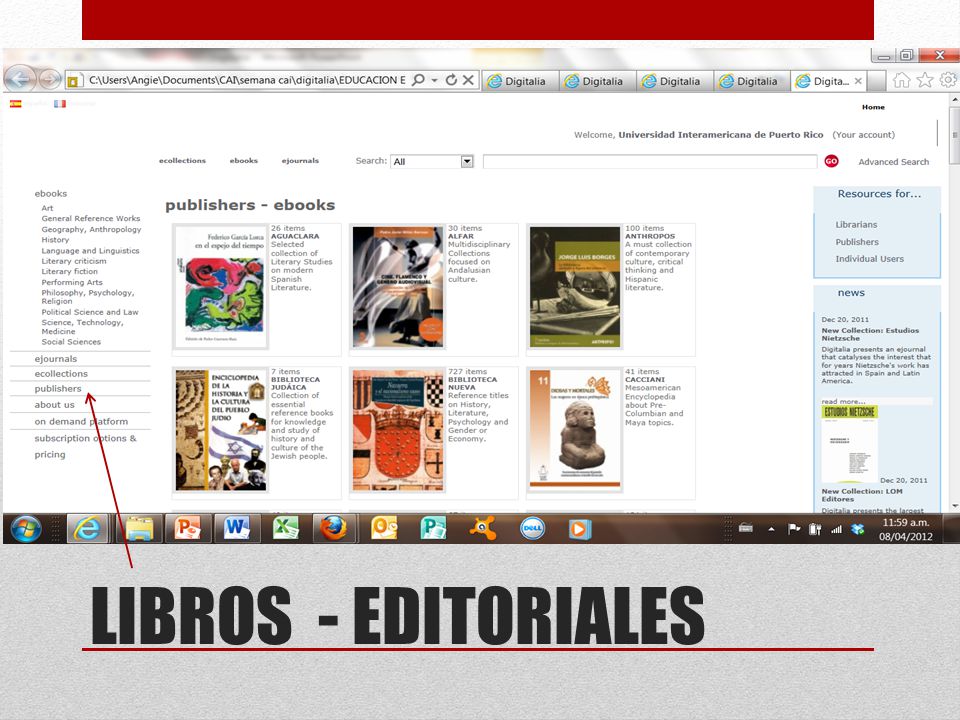The height and width of the screenshot is (720, 960).
Task: Switch site language with French flag
Action: click(x=59, y=104)
